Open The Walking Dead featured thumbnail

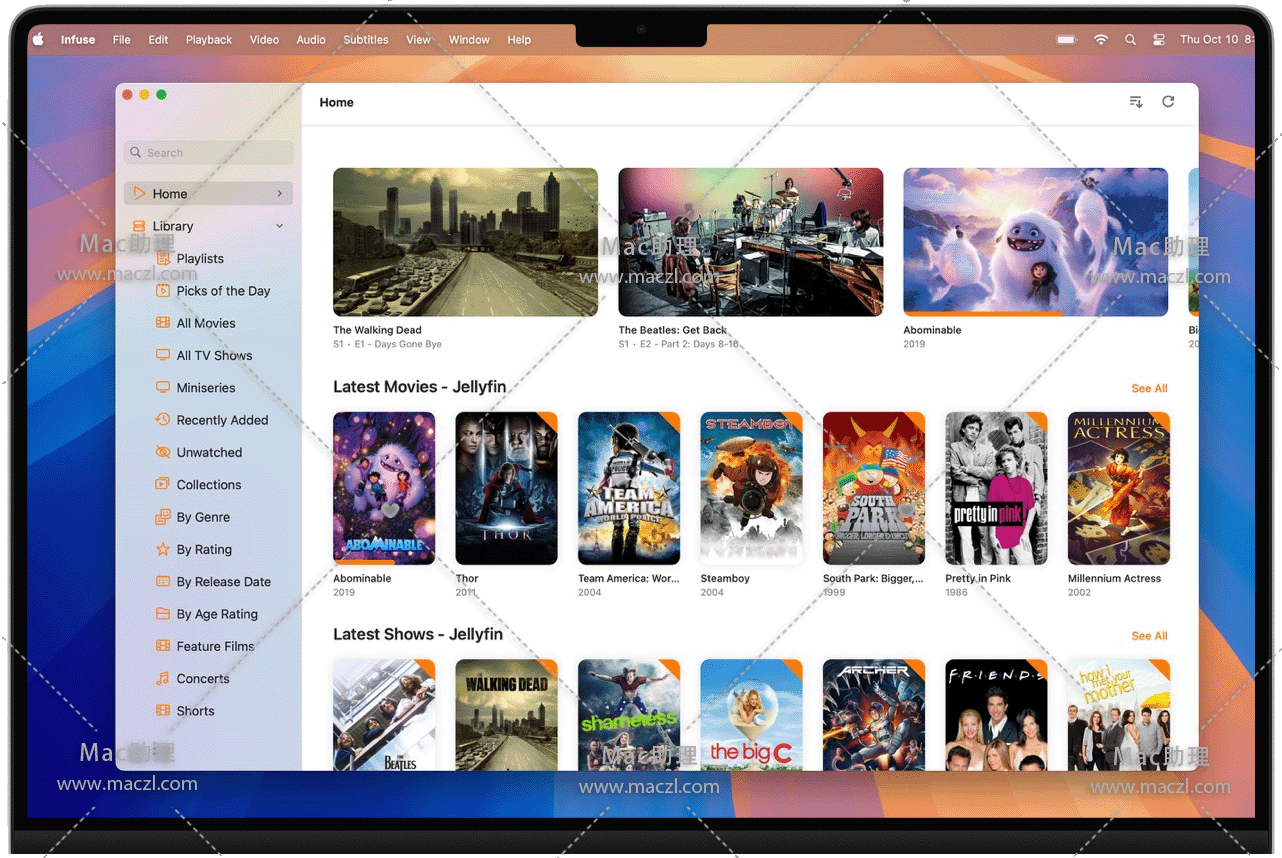[465, 242]
